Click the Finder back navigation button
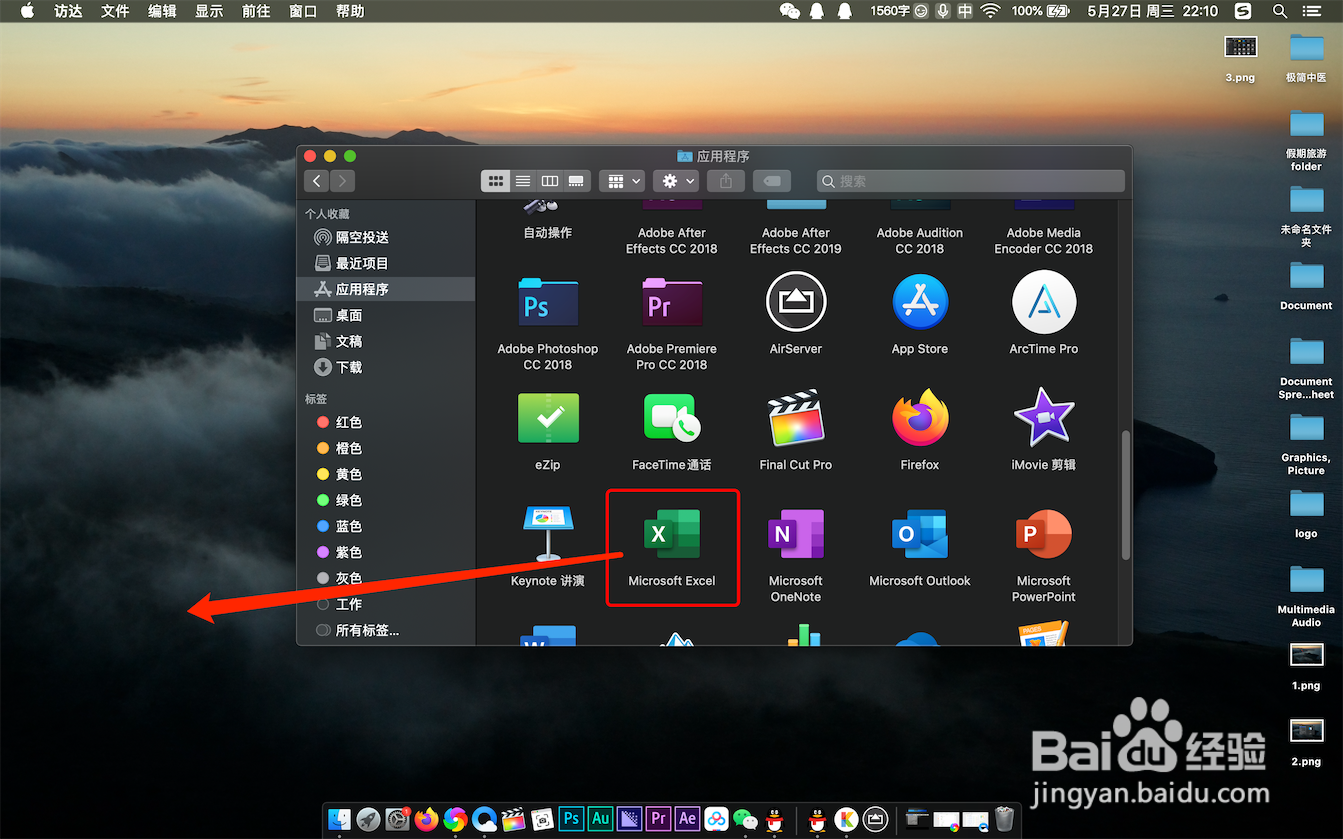This screenshot has width=1343, height=839. click(318, 181)
